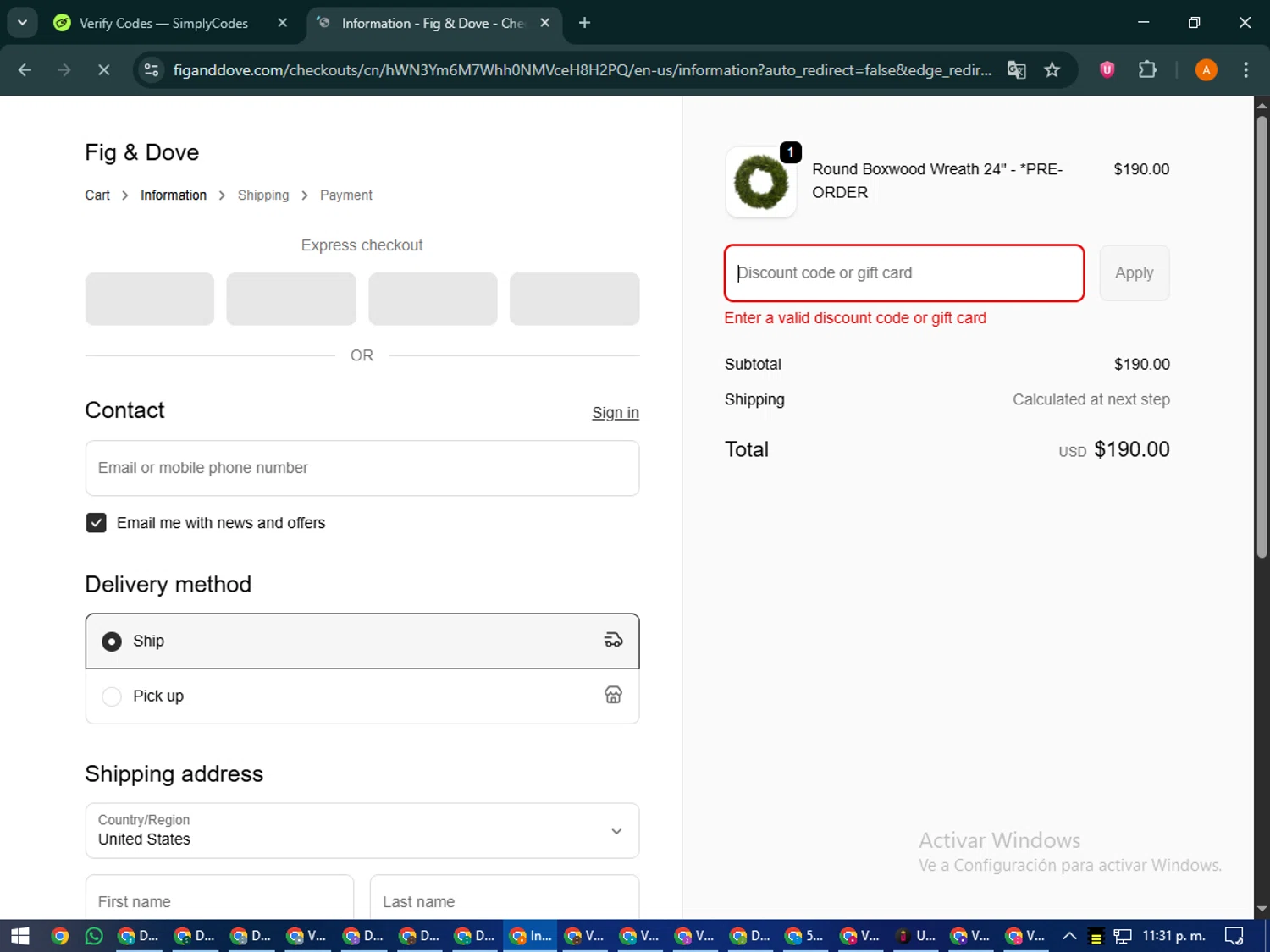Image resolution: width=1270 pixels, height=952 pixels.
Task: Open the 'U...' taskbar item
Action: pos(915,936)
